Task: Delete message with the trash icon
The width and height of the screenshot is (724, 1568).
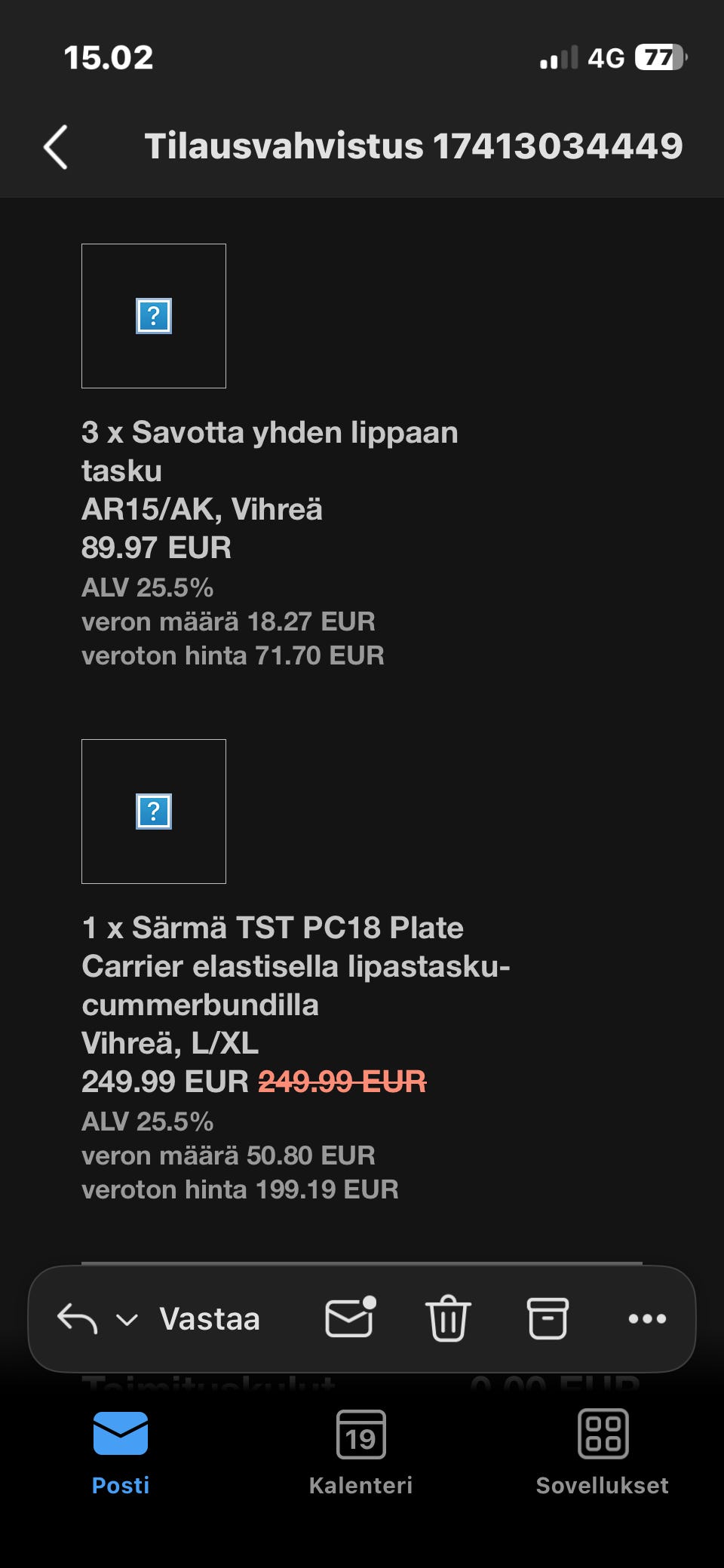Action: tap(448, 1318)
